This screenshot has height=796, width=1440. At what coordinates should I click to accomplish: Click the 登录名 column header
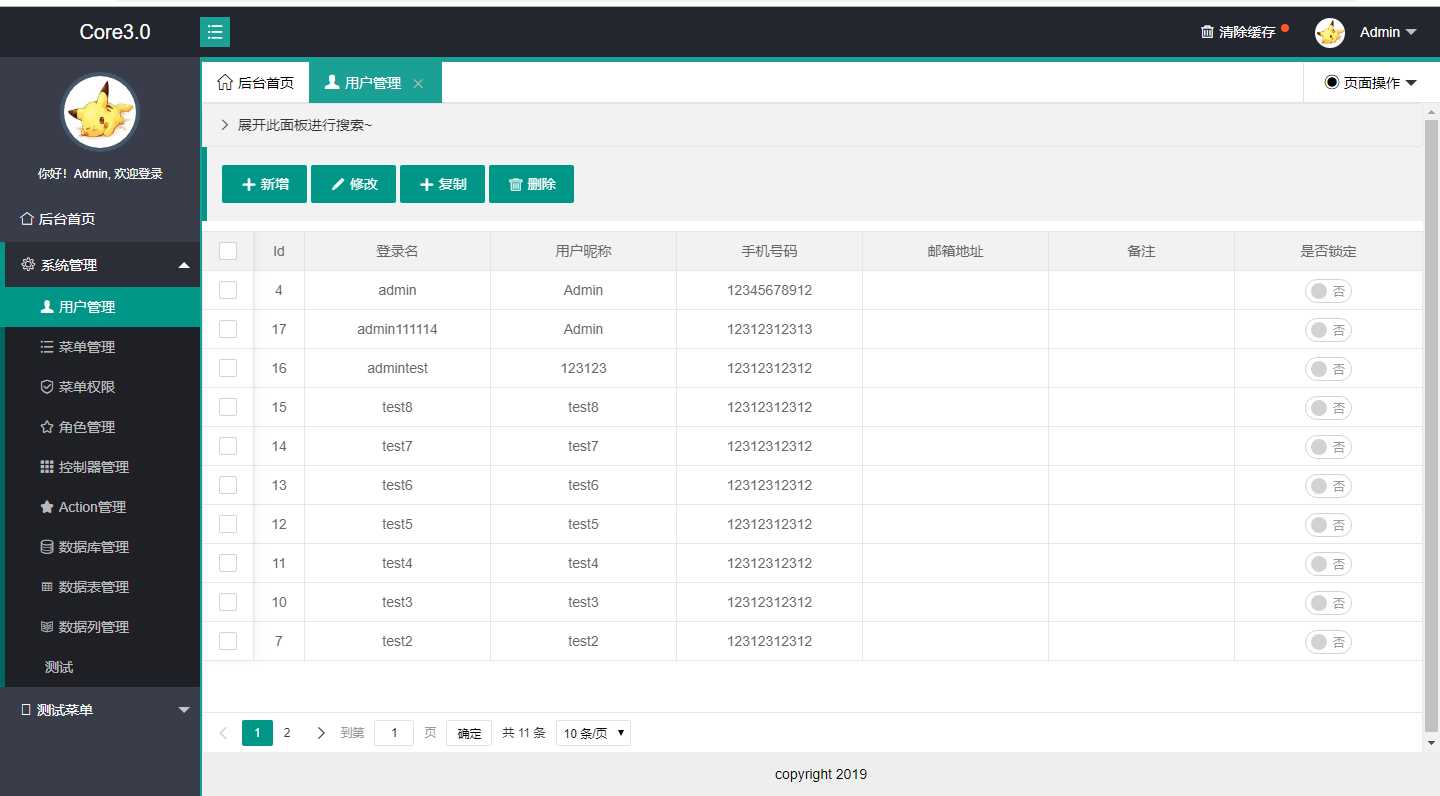click(397, 251)
